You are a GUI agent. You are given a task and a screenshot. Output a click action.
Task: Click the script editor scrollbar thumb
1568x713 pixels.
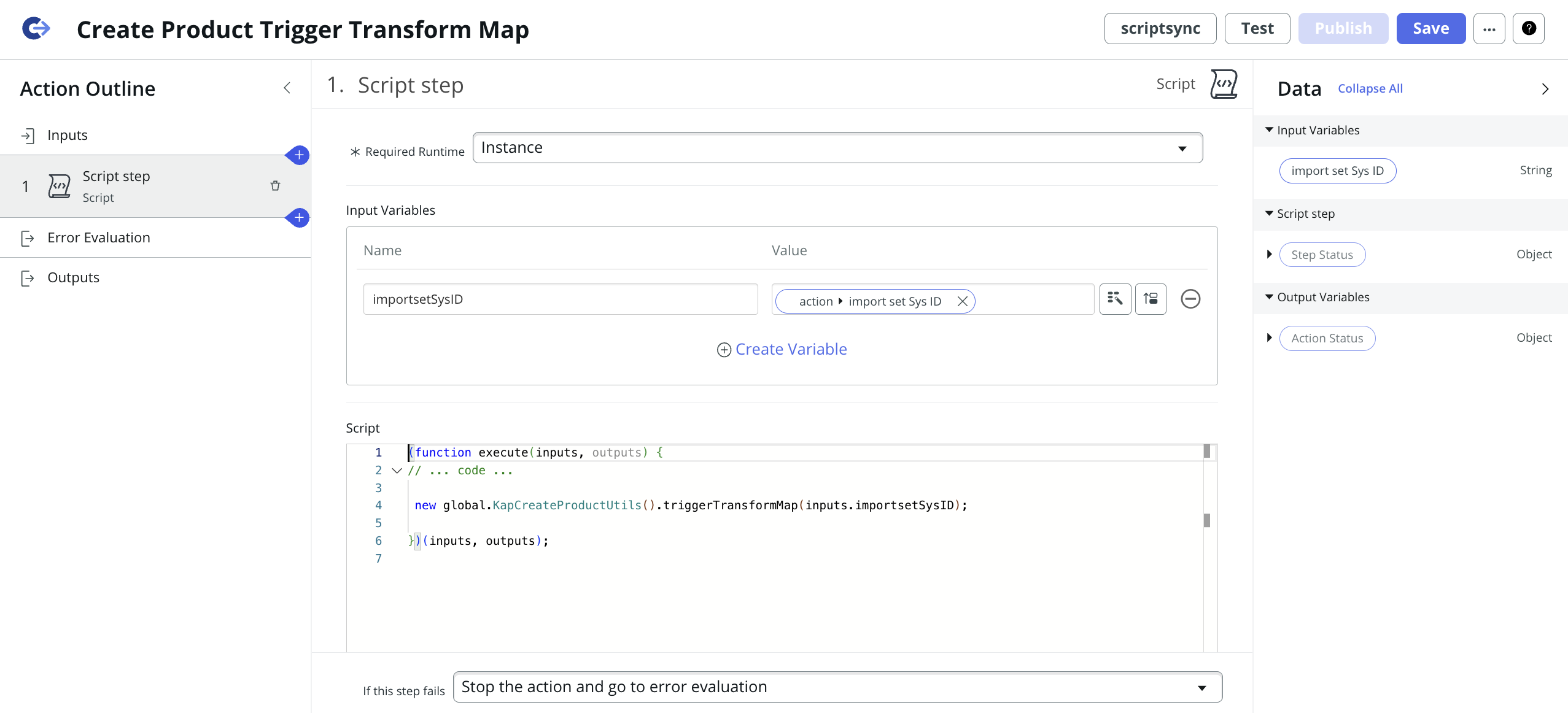[x=1206, y=451]
